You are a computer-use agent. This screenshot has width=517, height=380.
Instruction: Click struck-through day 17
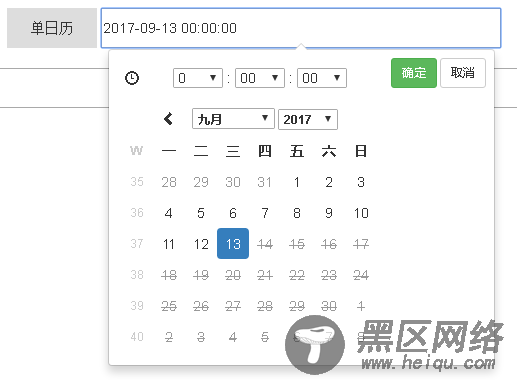click(x=361, y=244)
